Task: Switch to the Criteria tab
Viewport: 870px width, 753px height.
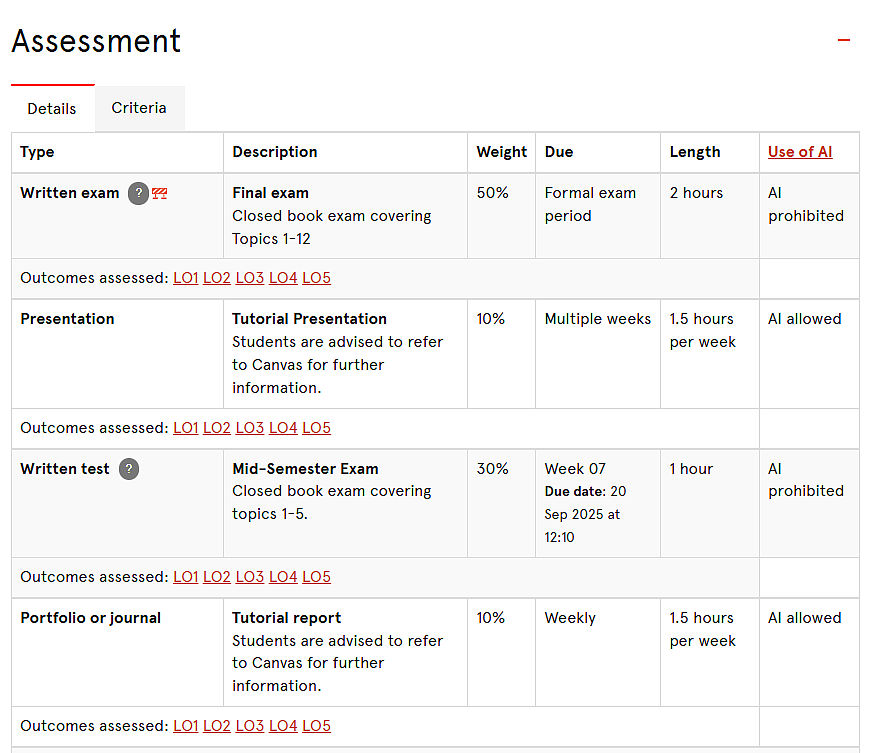Action: coord(139,108)
